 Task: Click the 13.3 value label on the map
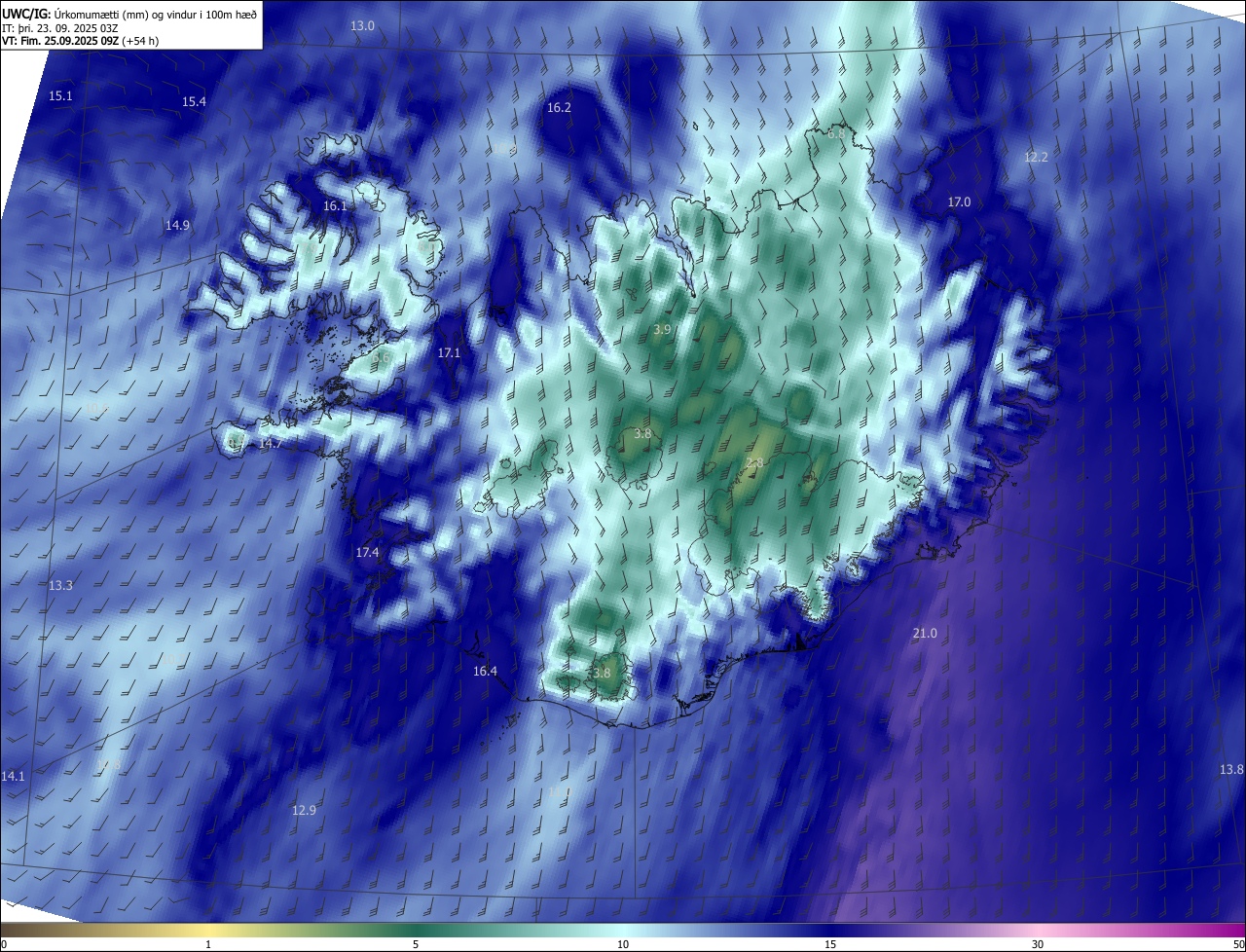coord(60,585)
